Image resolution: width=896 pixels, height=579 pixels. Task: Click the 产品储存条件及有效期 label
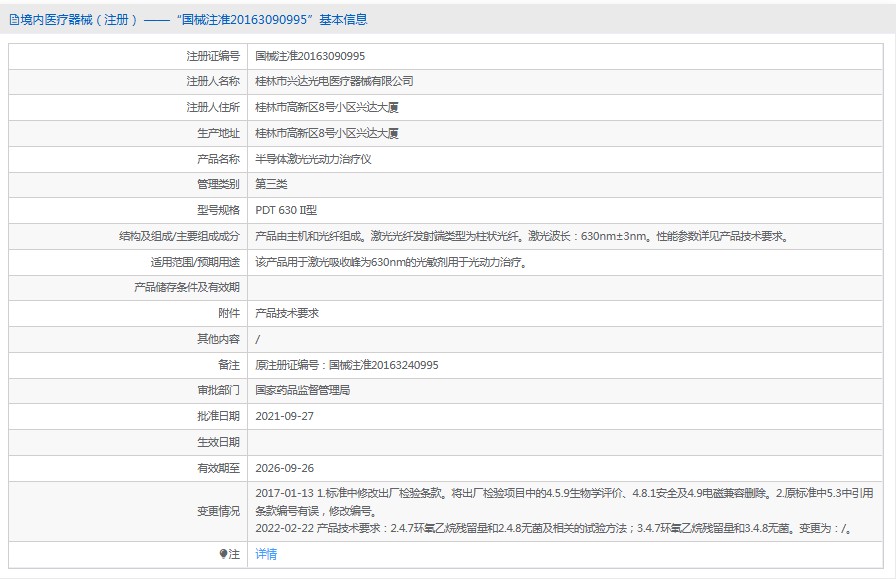coord(187,287)
